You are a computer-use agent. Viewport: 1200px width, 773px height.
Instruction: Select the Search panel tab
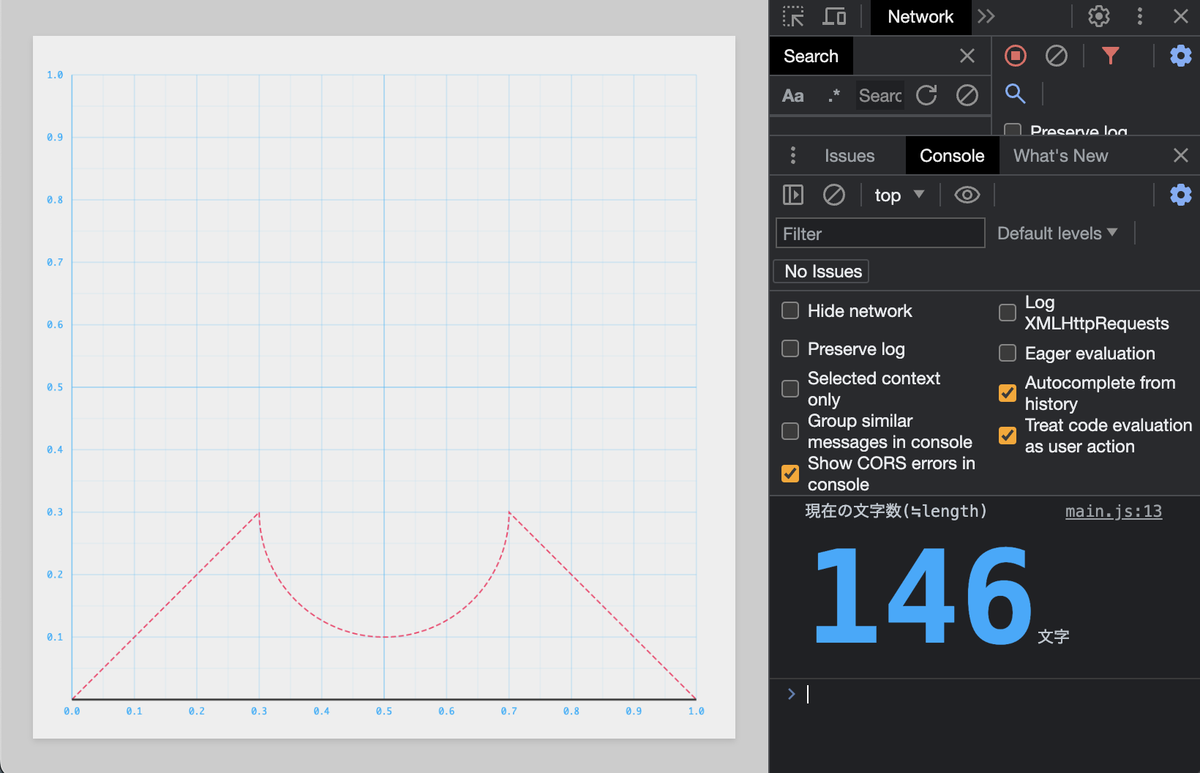(811, 56)
